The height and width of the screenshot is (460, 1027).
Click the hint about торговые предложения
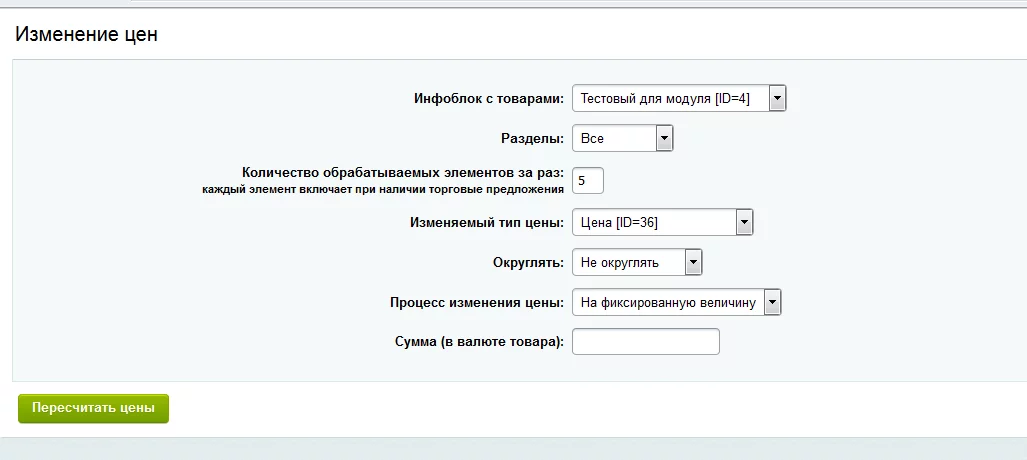click(x=383, y=188)
